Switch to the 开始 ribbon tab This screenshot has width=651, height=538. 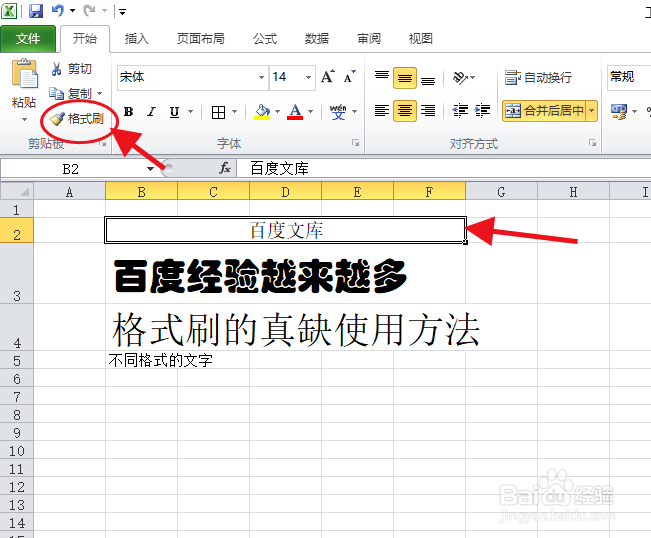click(x=85, y=39)
